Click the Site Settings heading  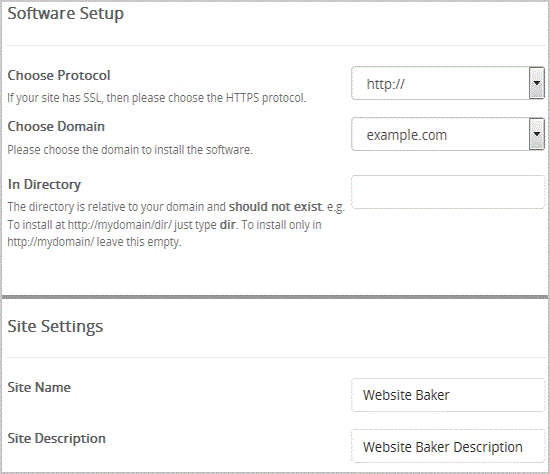click(55, 326)
